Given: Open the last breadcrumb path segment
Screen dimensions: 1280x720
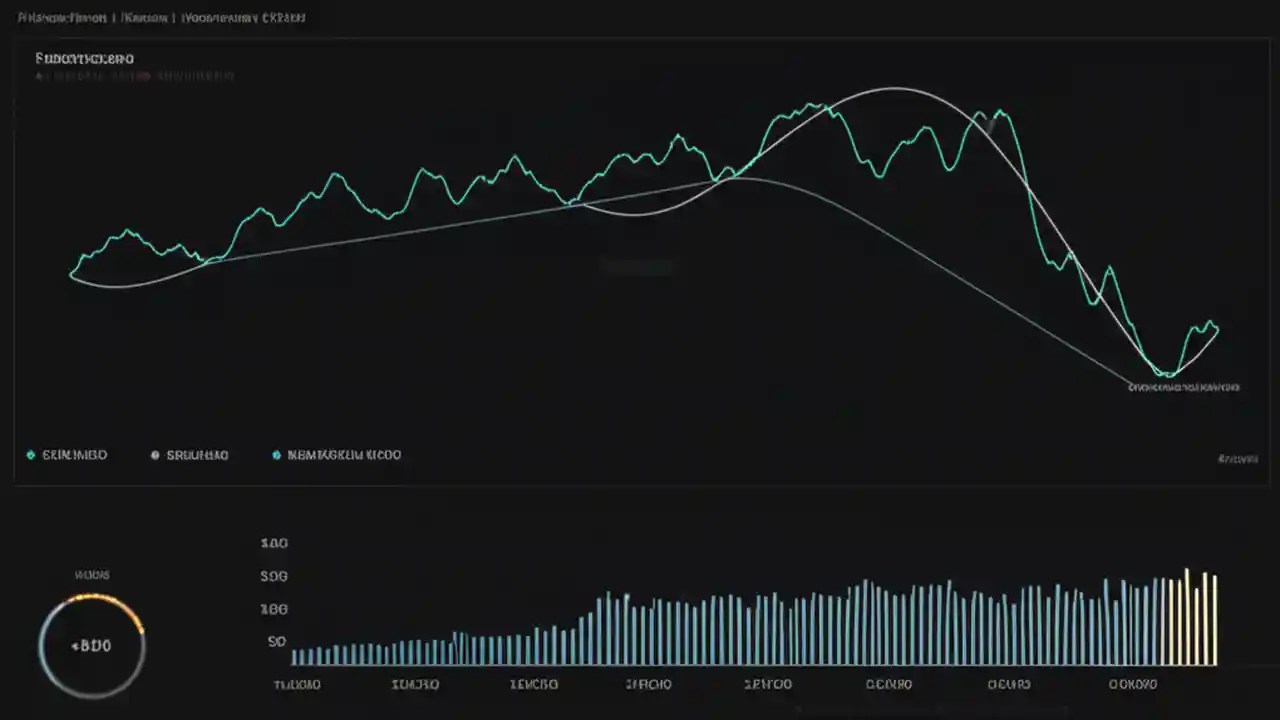Looking at the screenshot, I should 243,17.
